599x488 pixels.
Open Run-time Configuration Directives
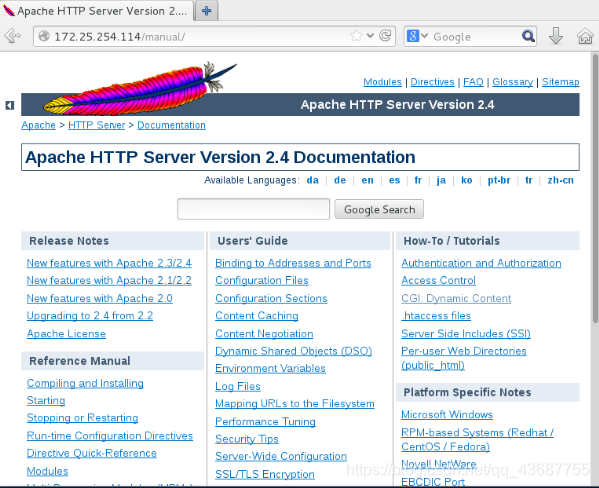[x=110, y=436]
